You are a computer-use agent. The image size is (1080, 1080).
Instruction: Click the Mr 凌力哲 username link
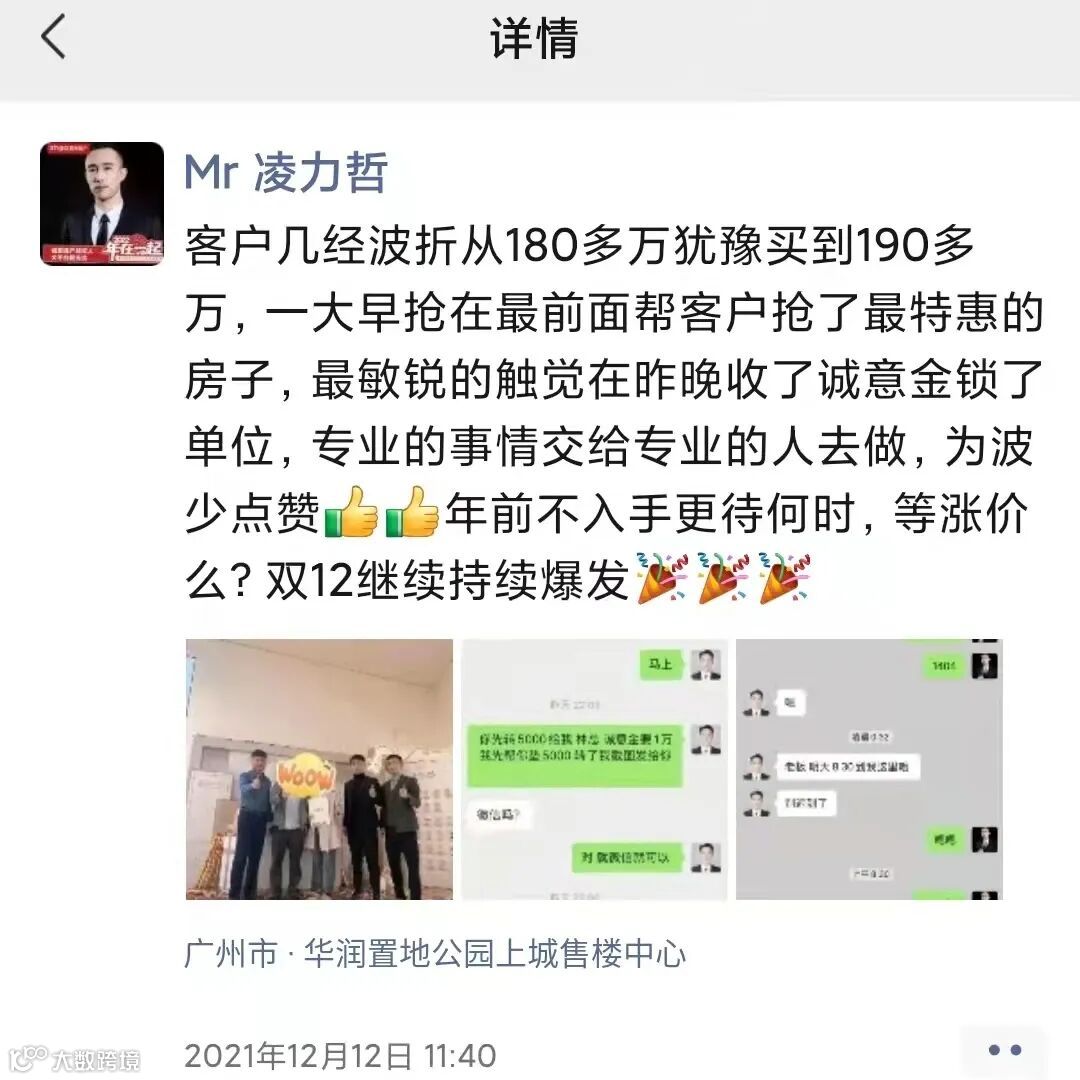coord(287,172)
